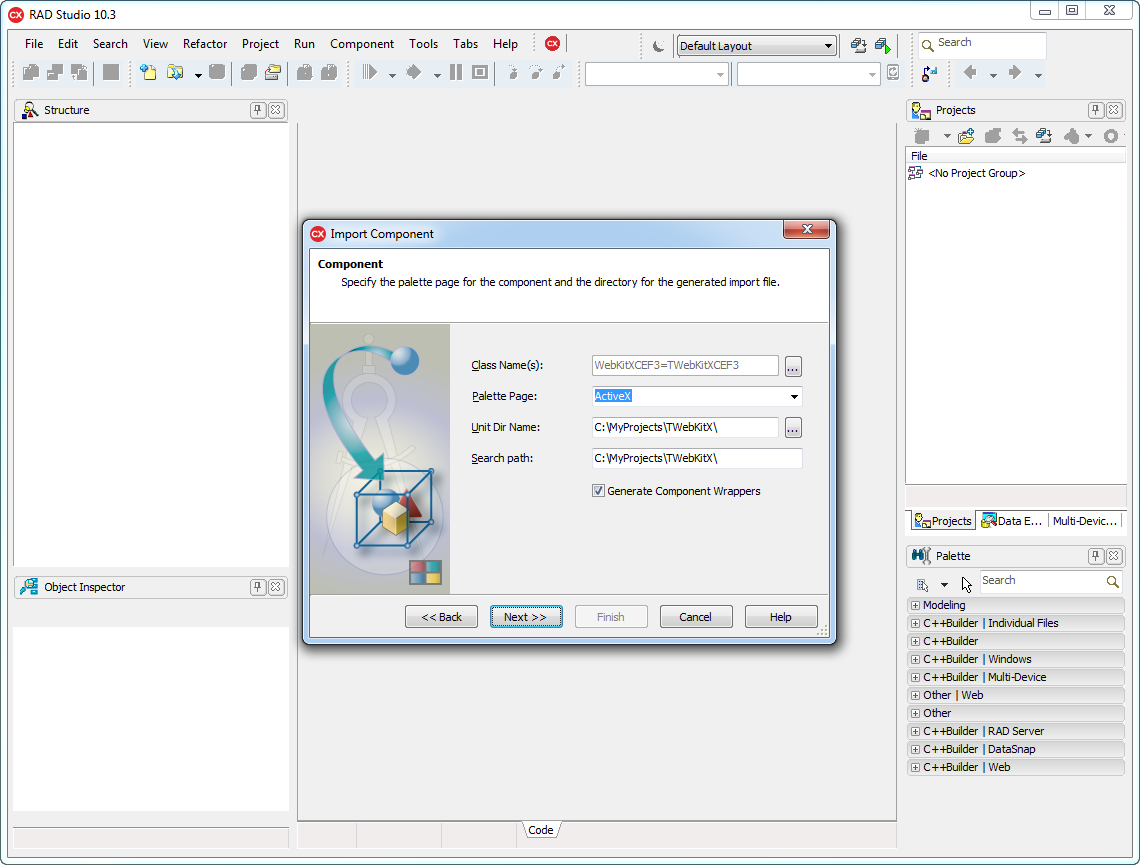Viewport: 1140px width, 865px height.
Task: Click the Save desktop layout icon
Action: click(x=859, y=46)
